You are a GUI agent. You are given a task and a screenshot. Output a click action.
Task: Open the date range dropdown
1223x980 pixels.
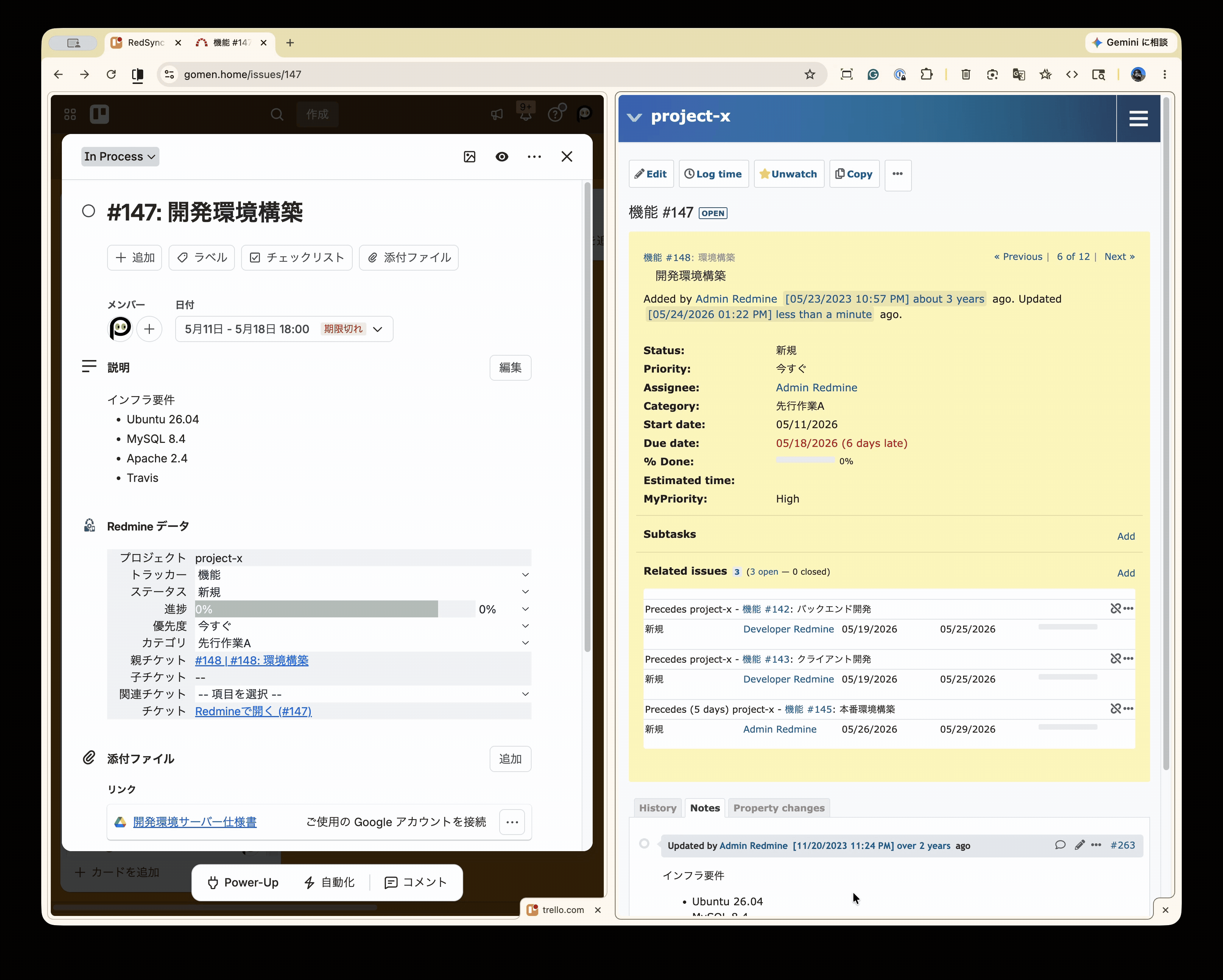coord(284,329)
